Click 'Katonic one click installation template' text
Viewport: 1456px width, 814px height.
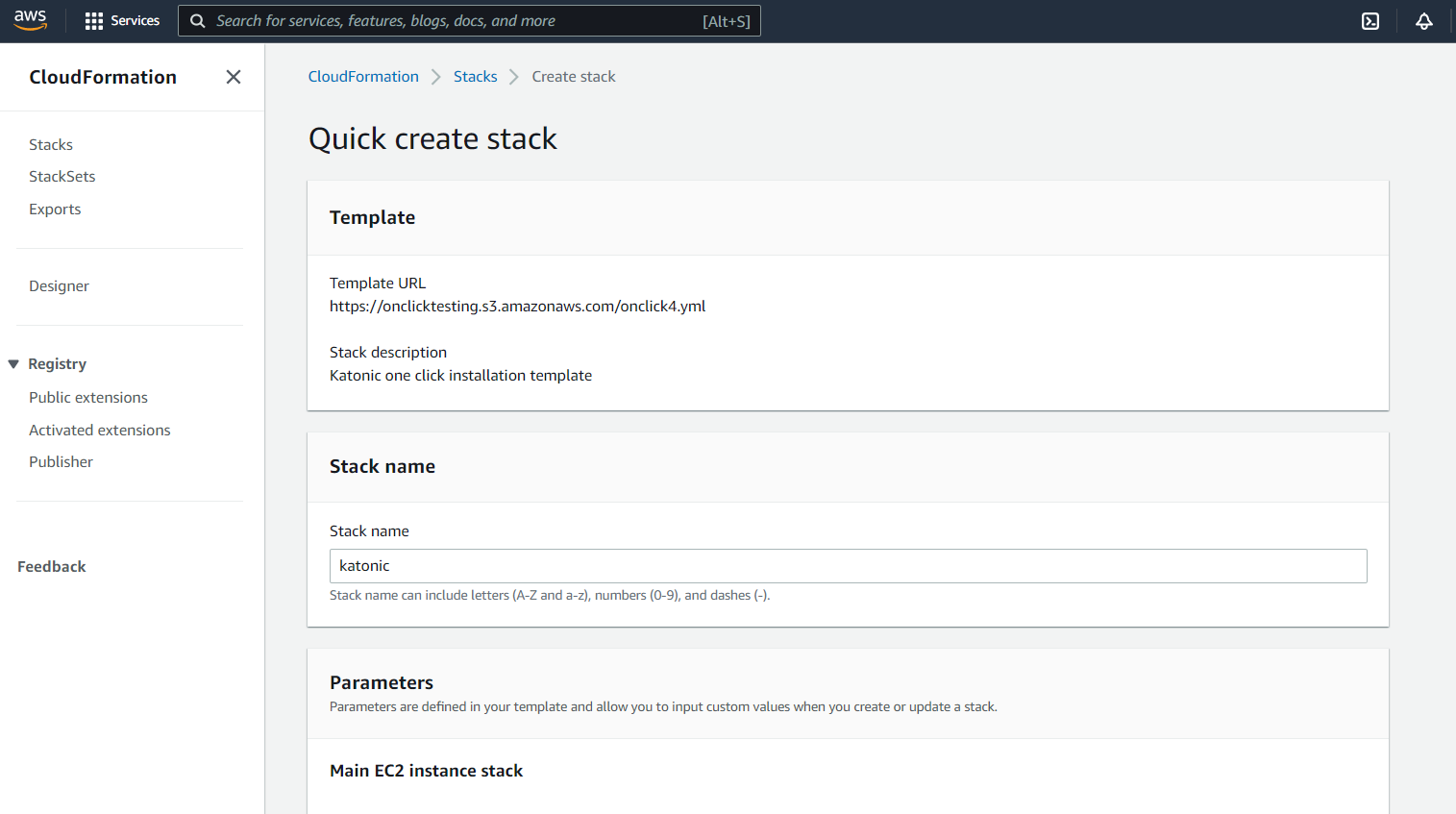pos(460,376)
